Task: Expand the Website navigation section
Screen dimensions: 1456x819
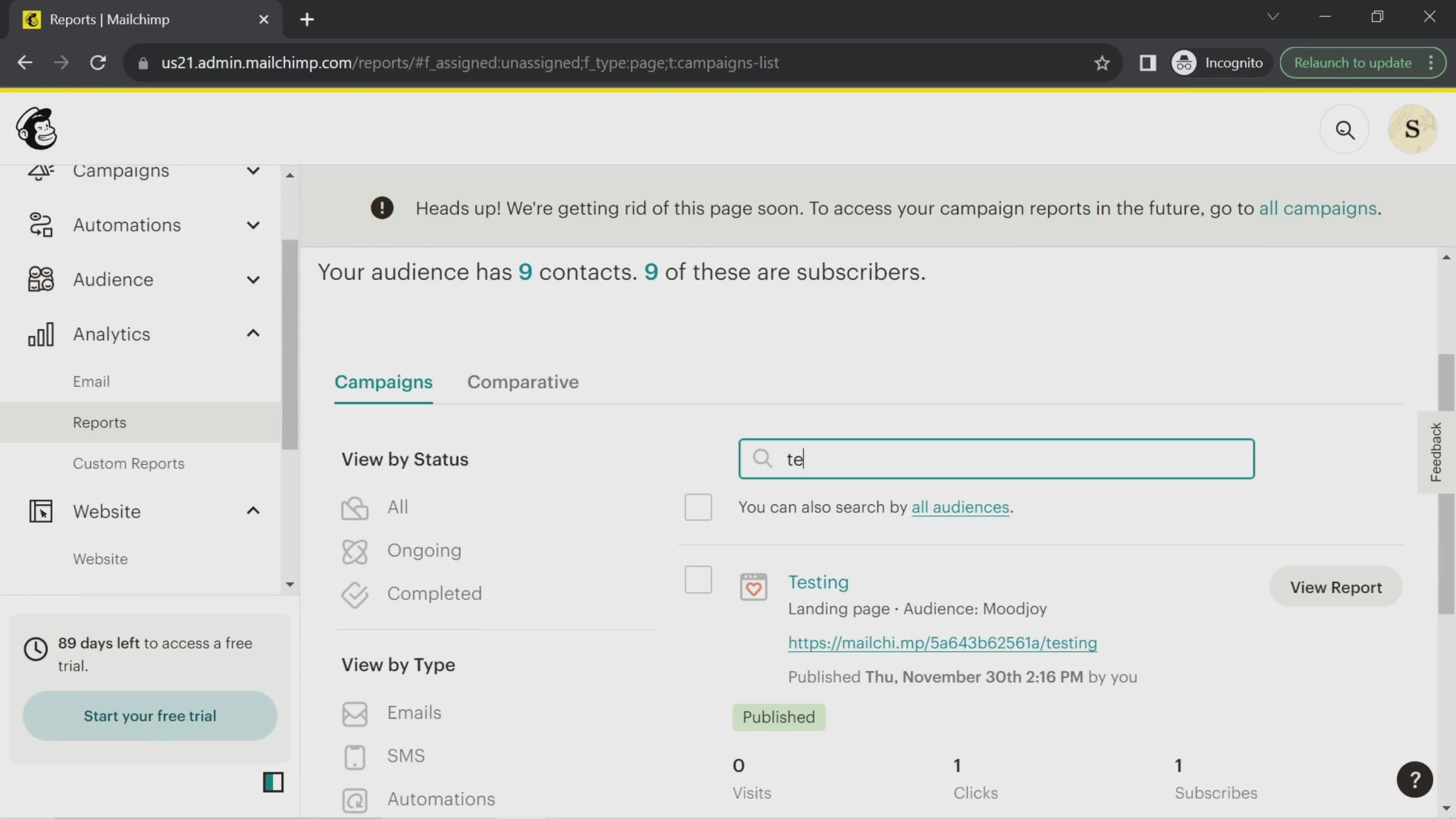Action: [252, 511]
